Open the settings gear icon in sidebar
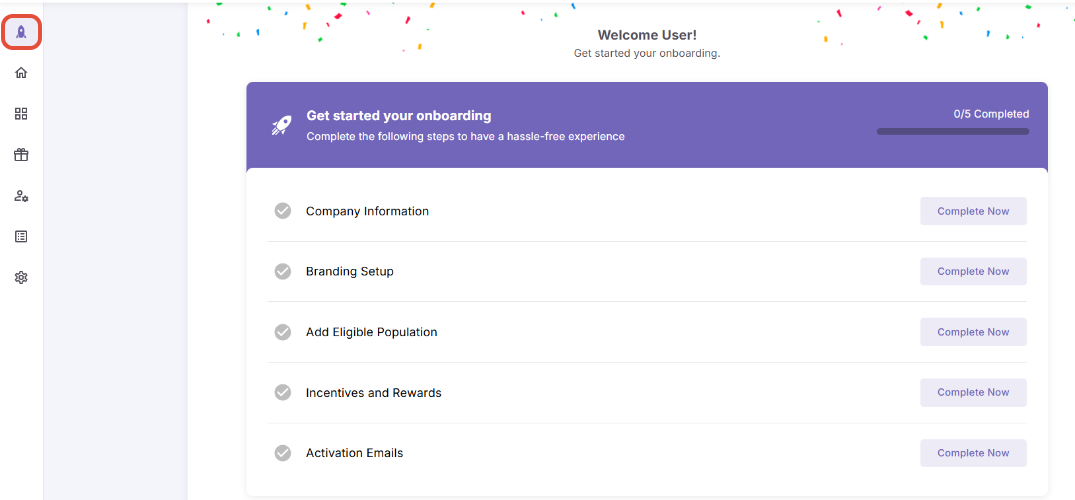1075x500 pixels. 21,278
